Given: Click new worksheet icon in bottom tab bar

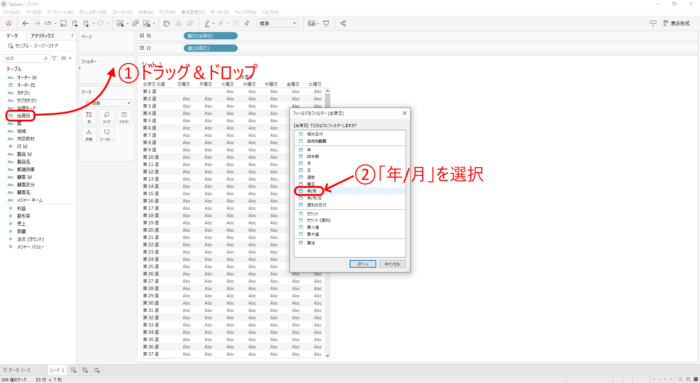Looking at the screenshot, I should pyautogui.click(x=74, y=370).
